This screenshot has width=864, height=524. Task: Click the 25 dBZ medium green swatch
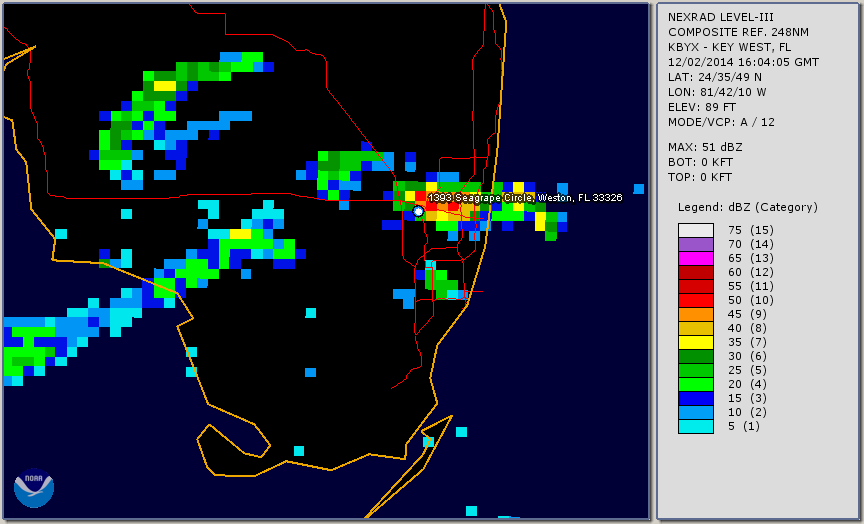(696, 370)
